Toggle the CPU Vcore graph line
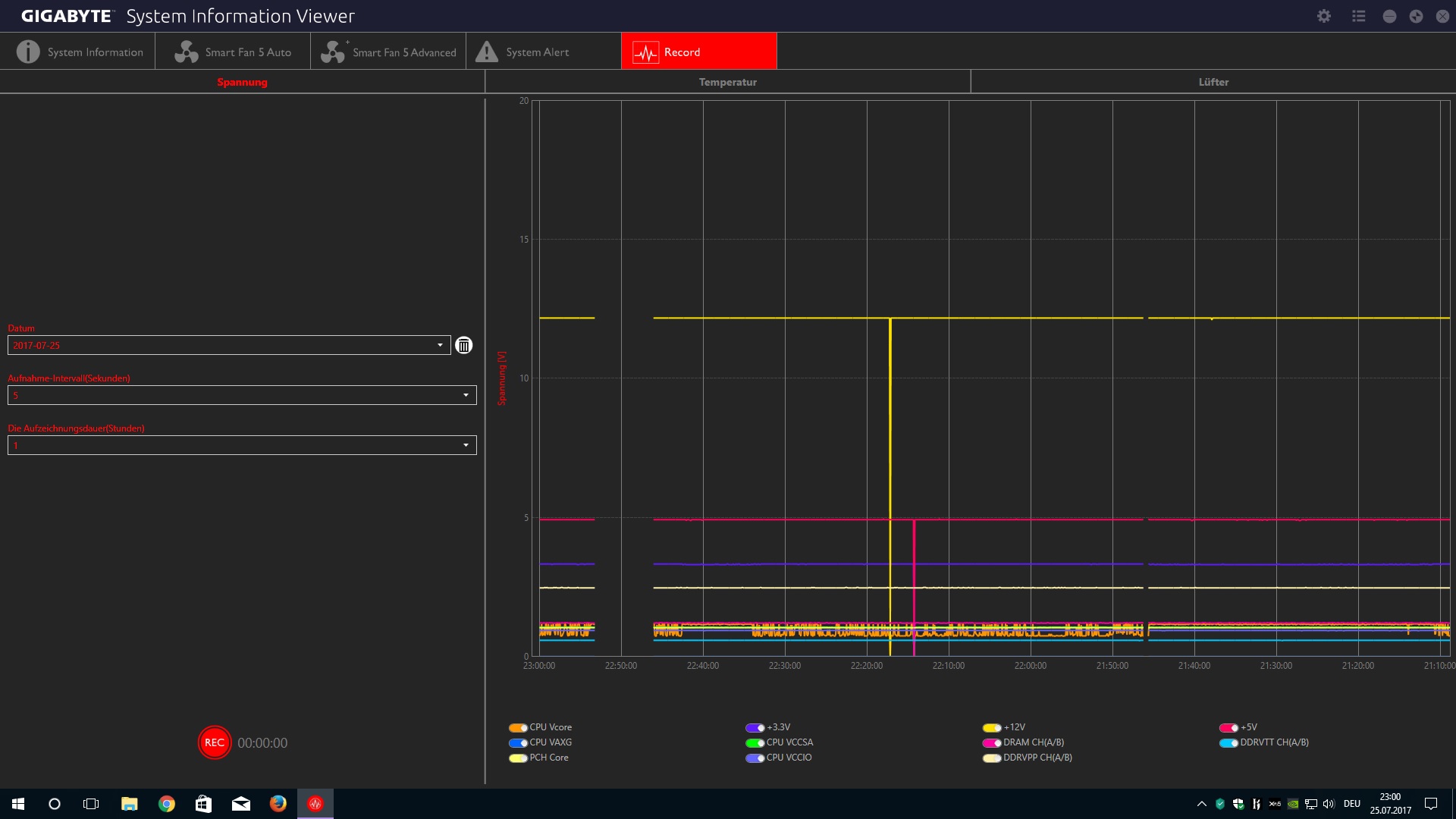Screen dimensions: 1456x819 (518, 727)
